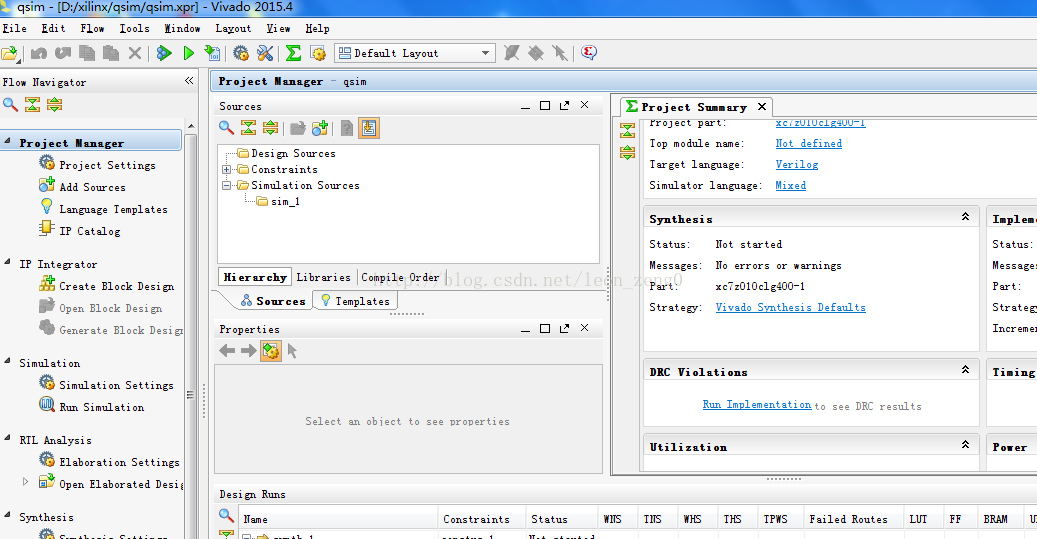The height and width of the screenshot is (539, 1037).
Task: Collapse the IP Integrator section
Action: [x=7, y=263]
